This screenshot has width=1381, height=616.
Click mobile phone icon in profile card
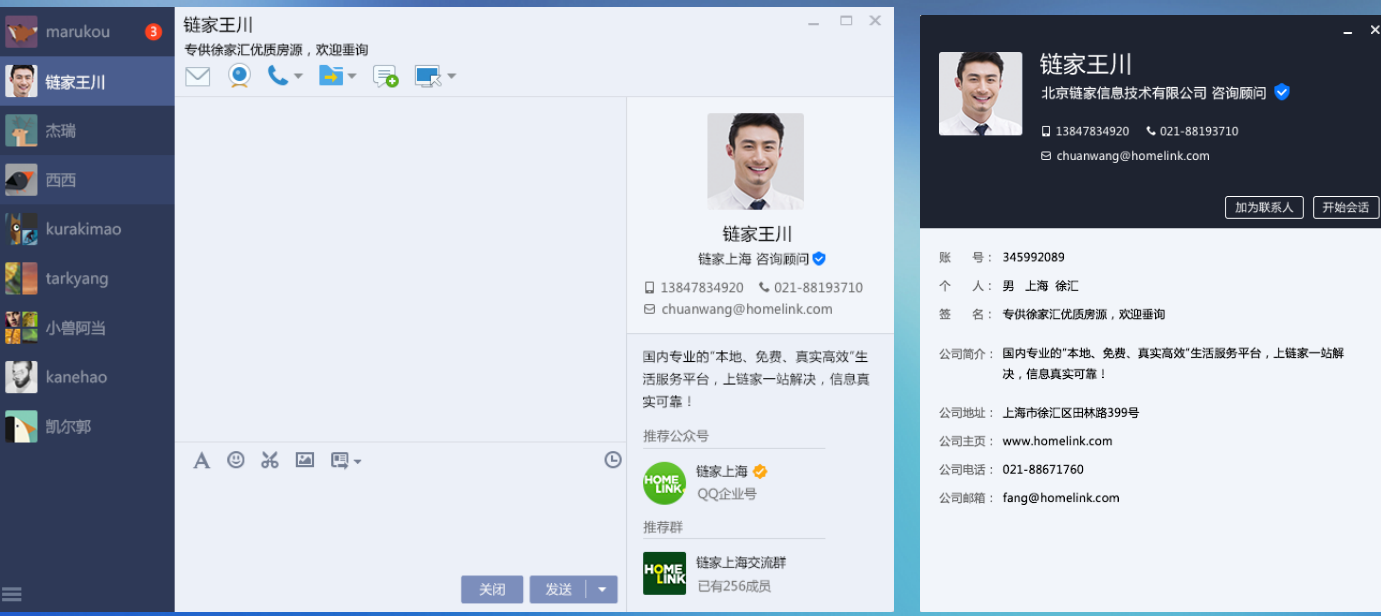1046,131
